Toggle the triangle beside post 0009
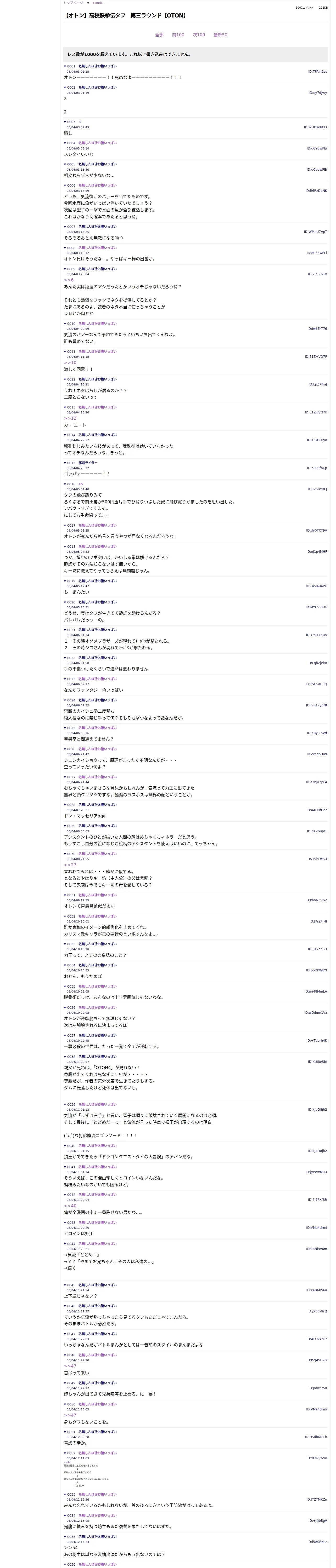The height and width of the screenshot is (1568, 336). (65, 269)
